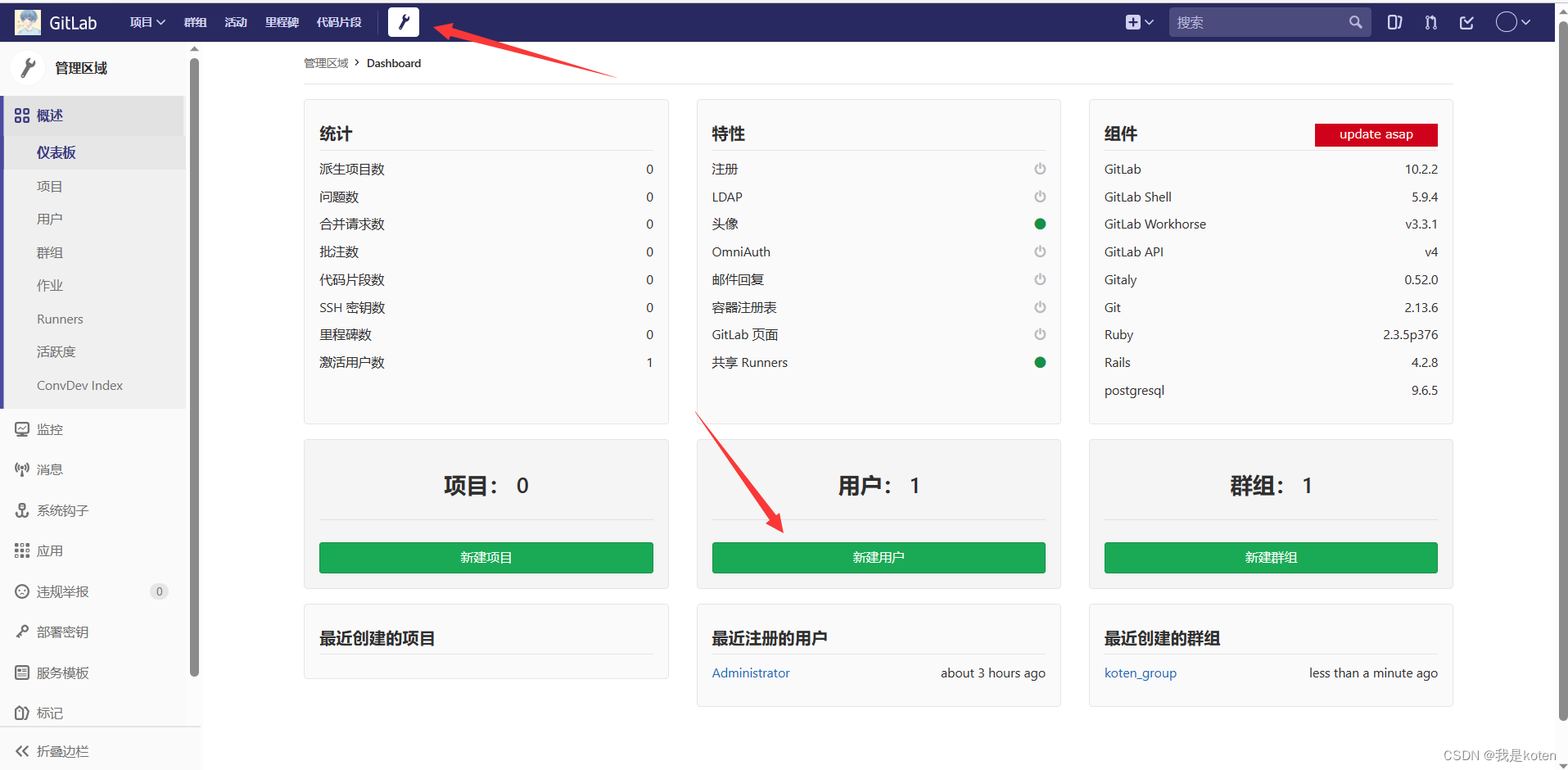Open 作业 in the sidebar
This screenshot has height=770, width=1568.
[x=49, y=285]
